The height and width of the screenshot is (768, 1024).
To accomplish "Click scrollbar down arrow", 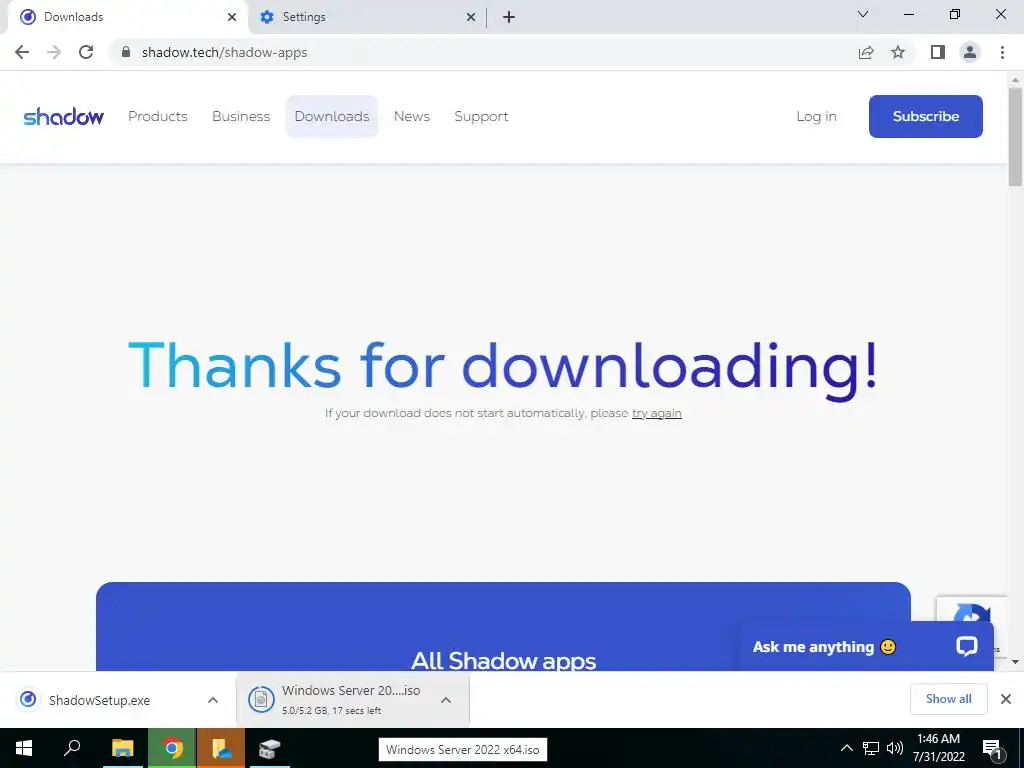I will (1015, 662).
